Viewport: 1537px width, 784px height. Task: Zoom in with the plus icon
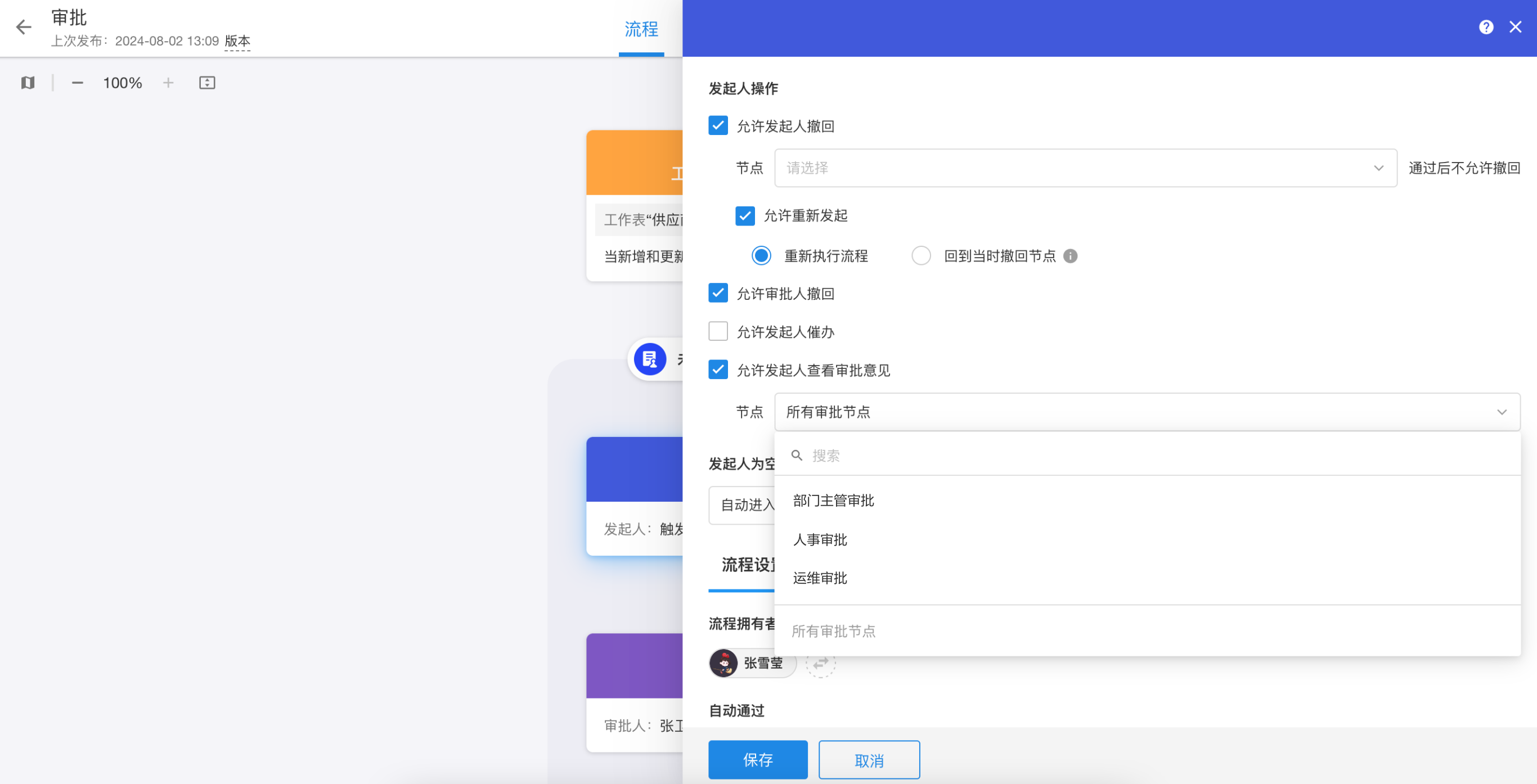tap(168, 83)
